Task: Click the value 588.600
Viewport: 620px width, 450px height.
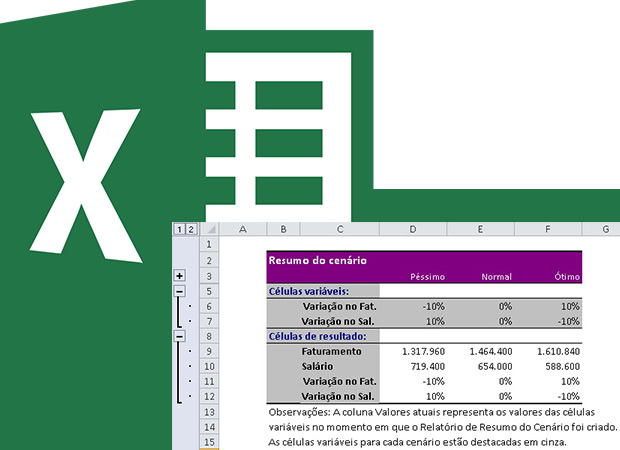Action: 563,367
